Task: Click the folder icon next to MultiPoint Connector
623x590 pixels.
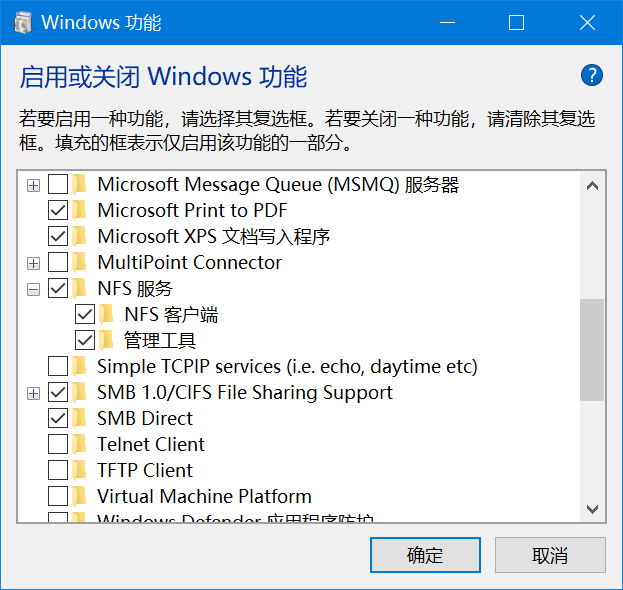Action: click(x=80, y=263)
